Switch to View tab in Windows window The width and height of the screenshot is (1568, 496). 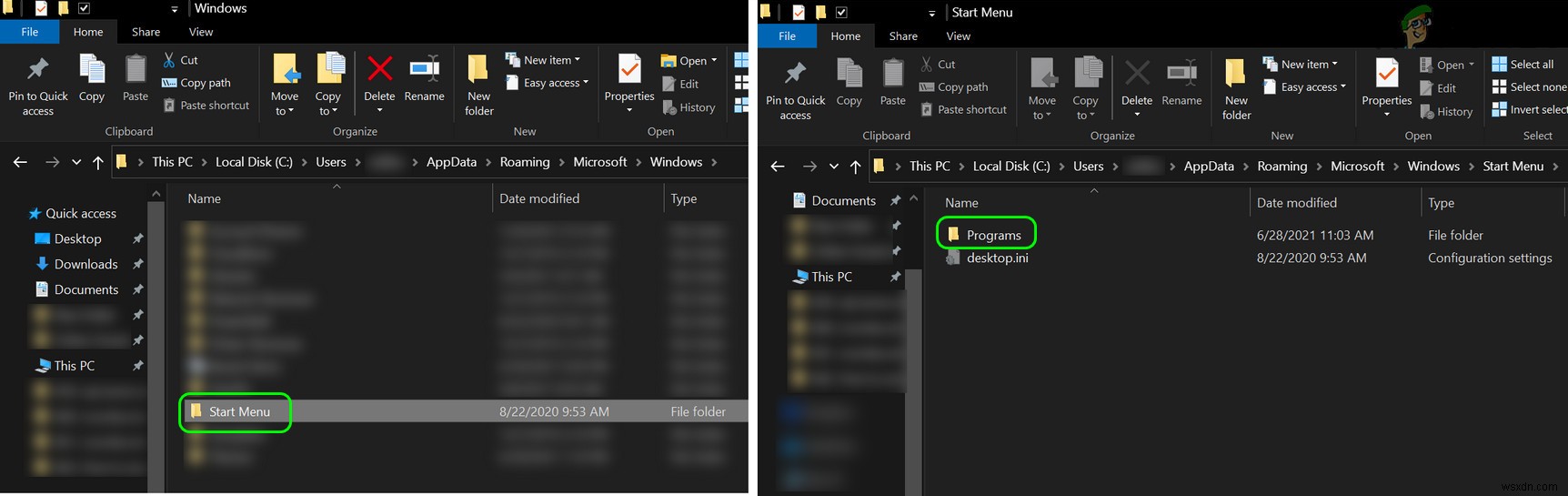(201, 32)
